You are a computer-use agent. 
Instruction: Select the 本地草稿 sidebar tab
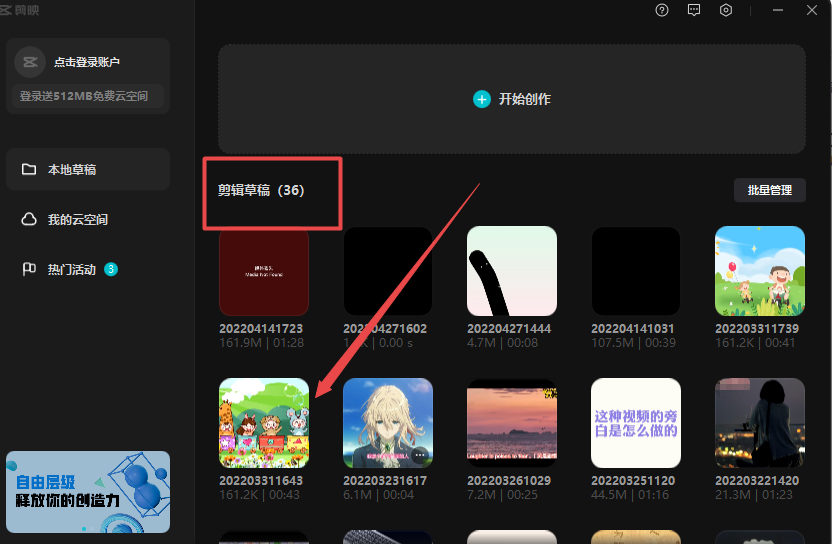(x=88, y=169)
